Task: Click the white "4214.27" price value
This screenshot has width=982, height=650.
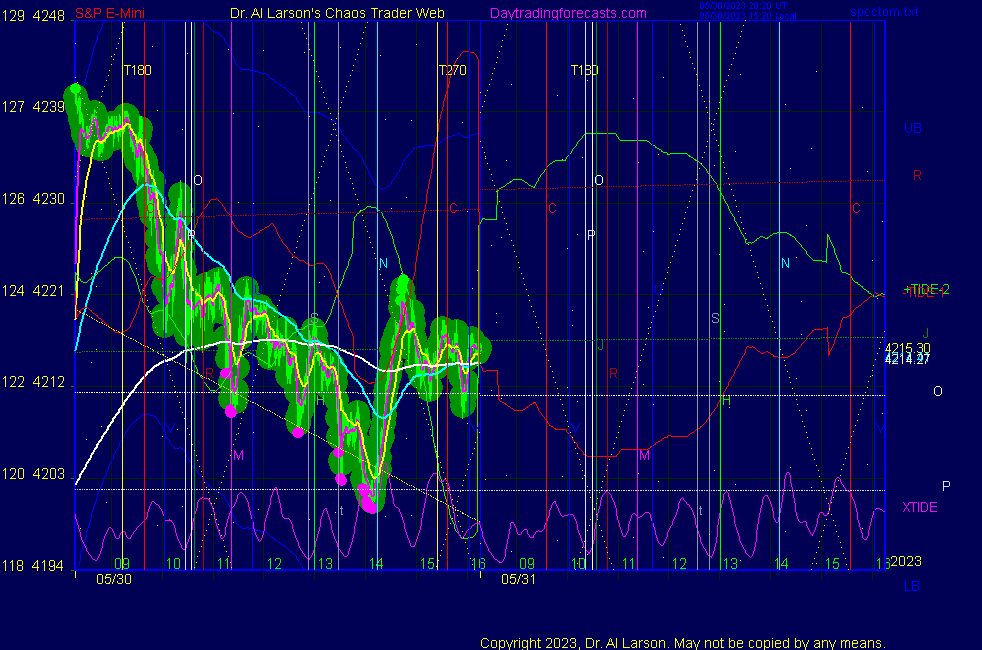Action: tap(907, 359)
